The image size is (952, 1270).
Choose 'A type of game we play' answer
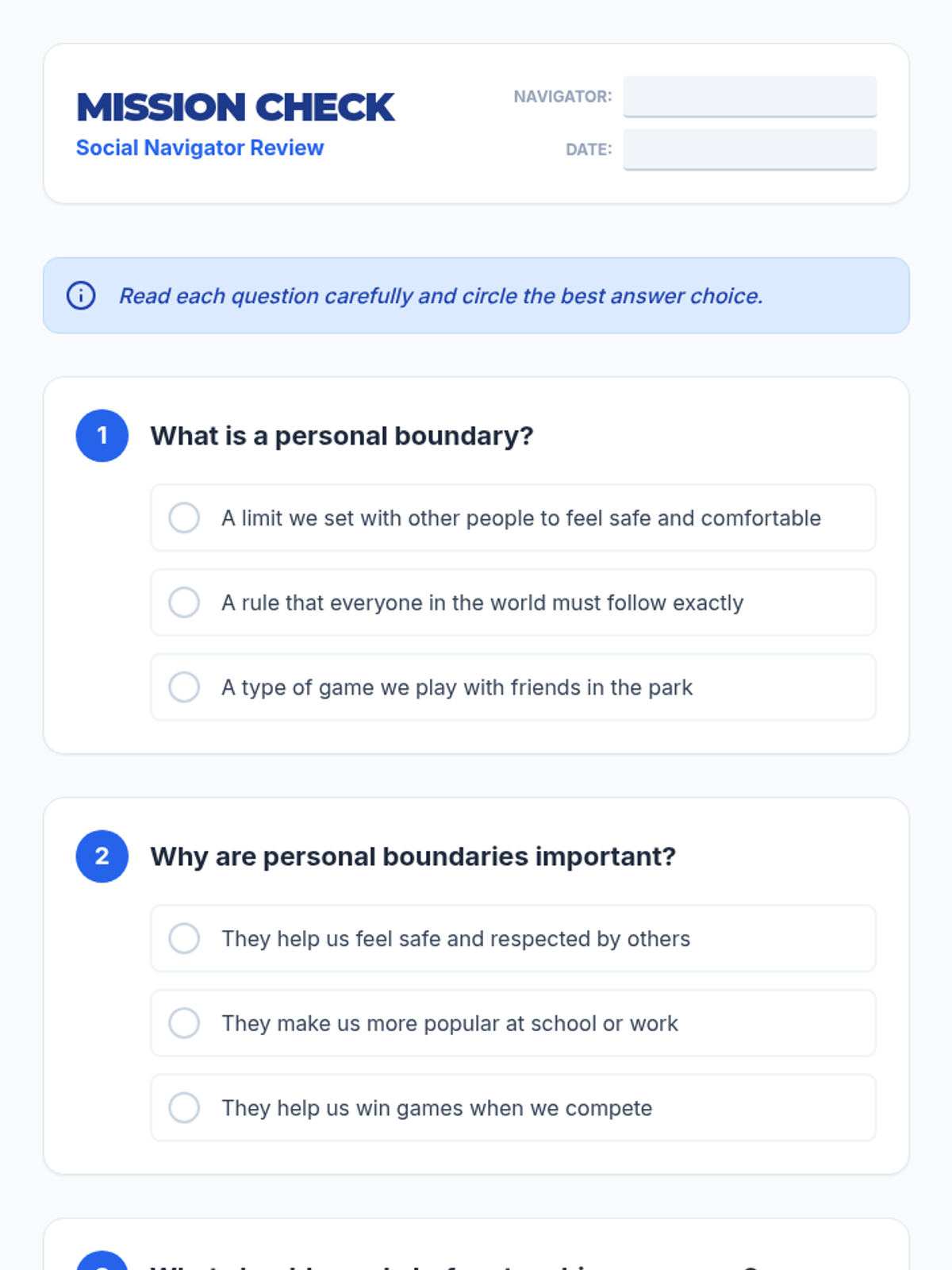pos(184,687)
